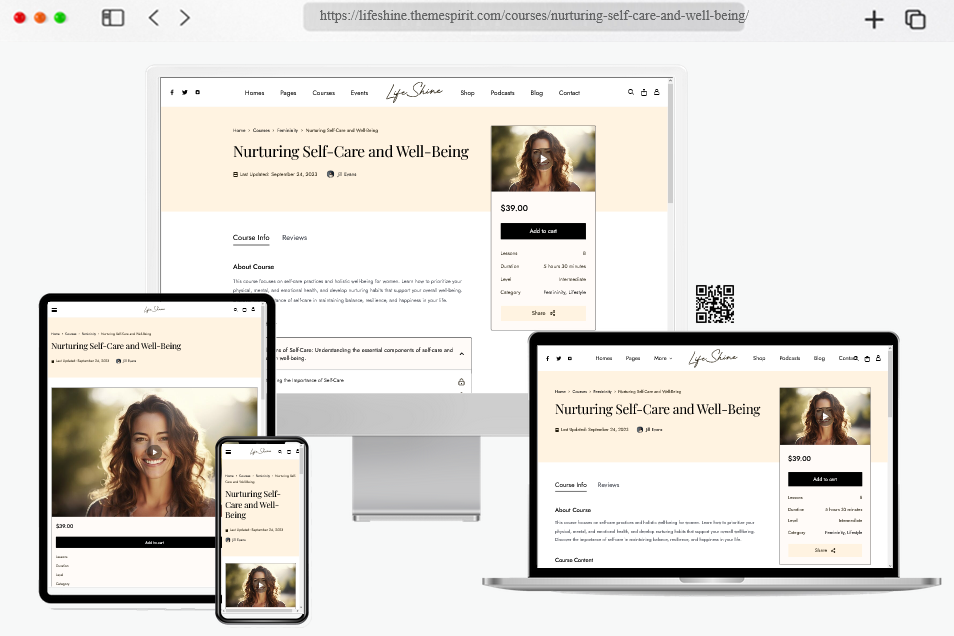Screen dimensions: 954x636
Task: Collapse the first Course Content section chevron
Action: tap(461, 352)
